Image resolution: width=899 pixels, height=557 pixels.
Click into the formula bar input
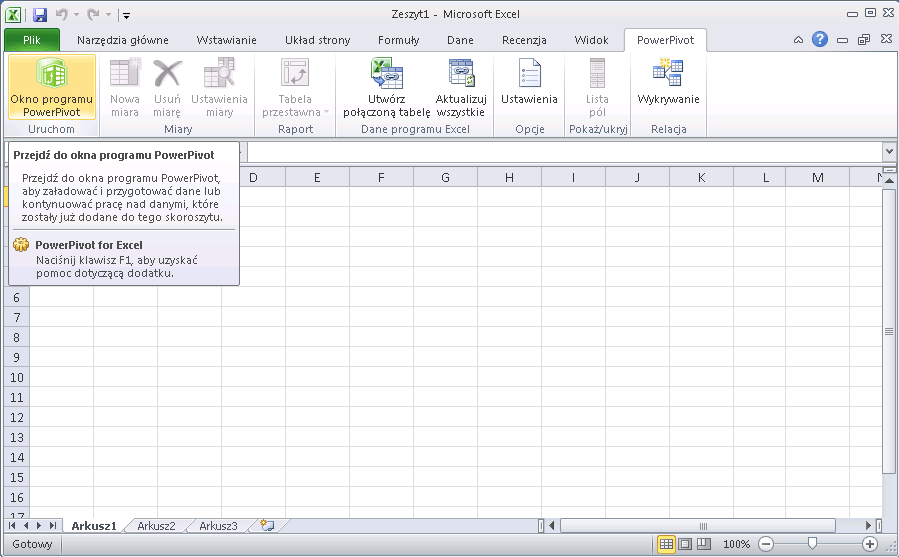[x=565, y=152]
